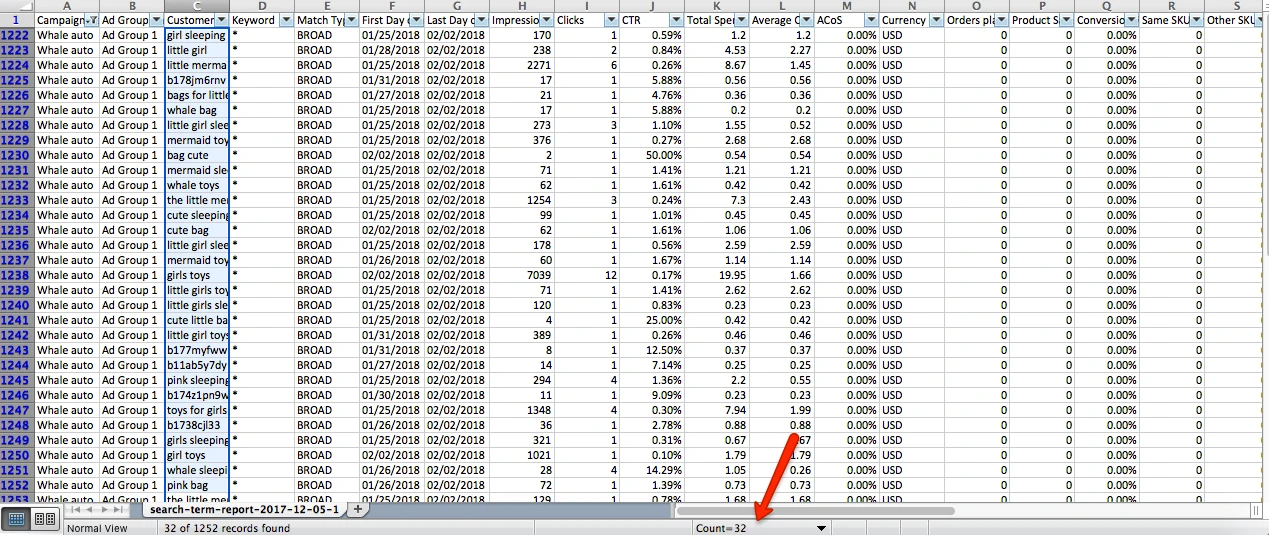This screenshot has width=1269, height=535.
Task: Open Orders placed column filter dropdown
Action: [1000, 20]
